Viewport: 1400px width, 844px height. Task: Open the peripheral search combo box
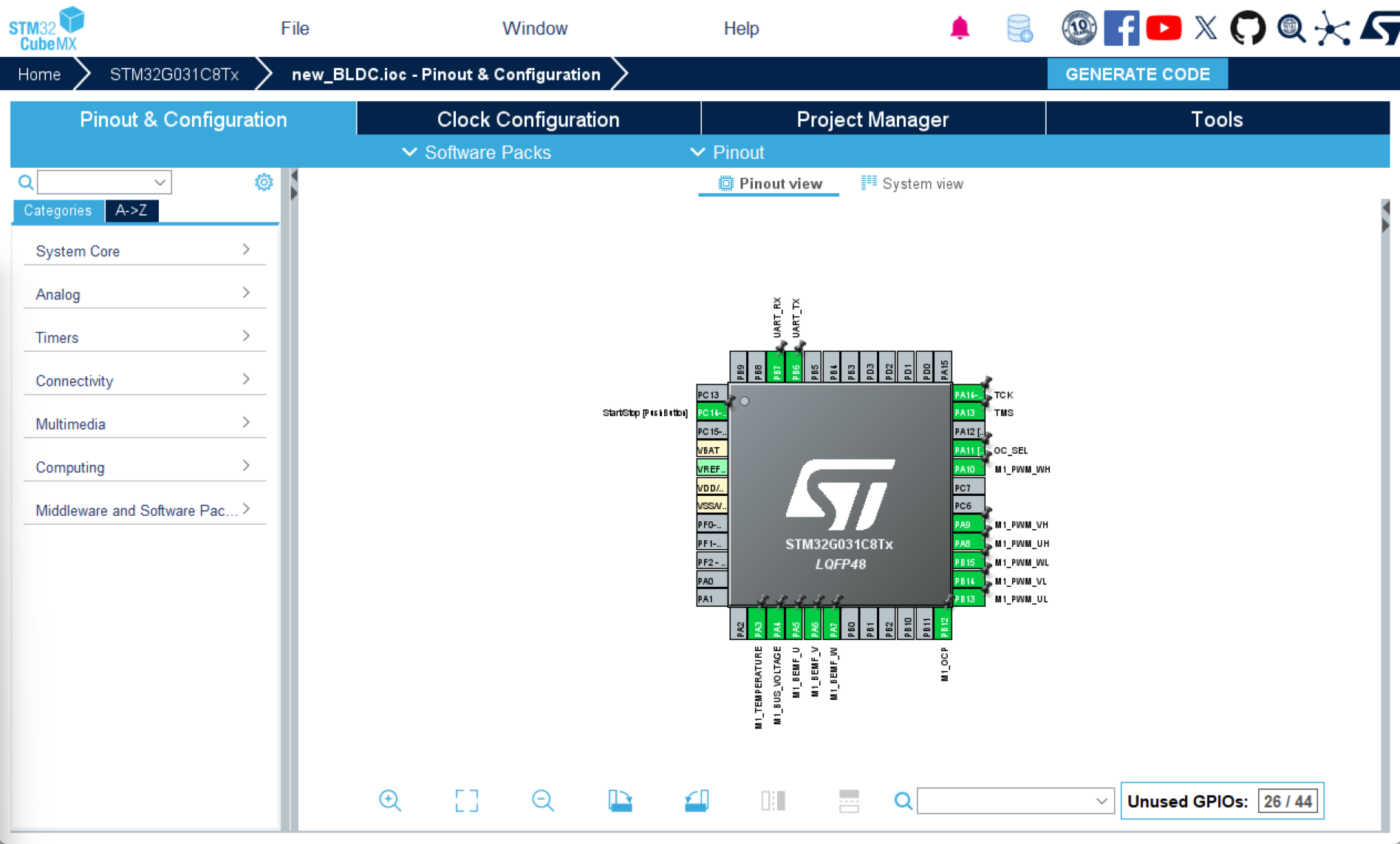point(104,182)
